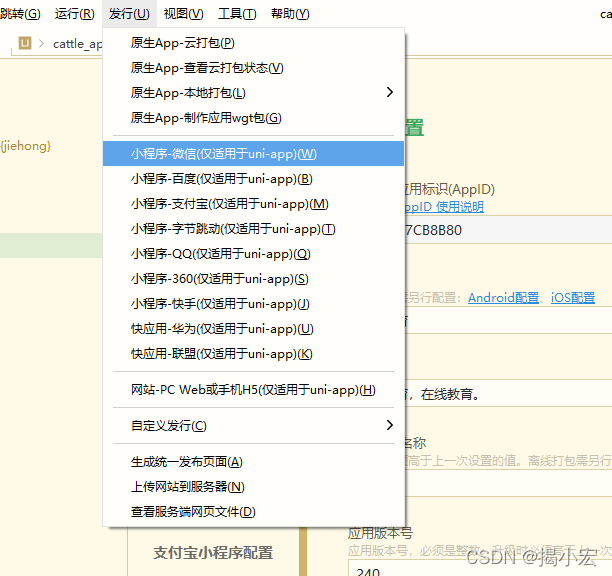Image resolution: width=612 pixels, height=576 pixels.
Task: Choose 原生App-制作应用wgt包(G)
Action: pos(253,118)
